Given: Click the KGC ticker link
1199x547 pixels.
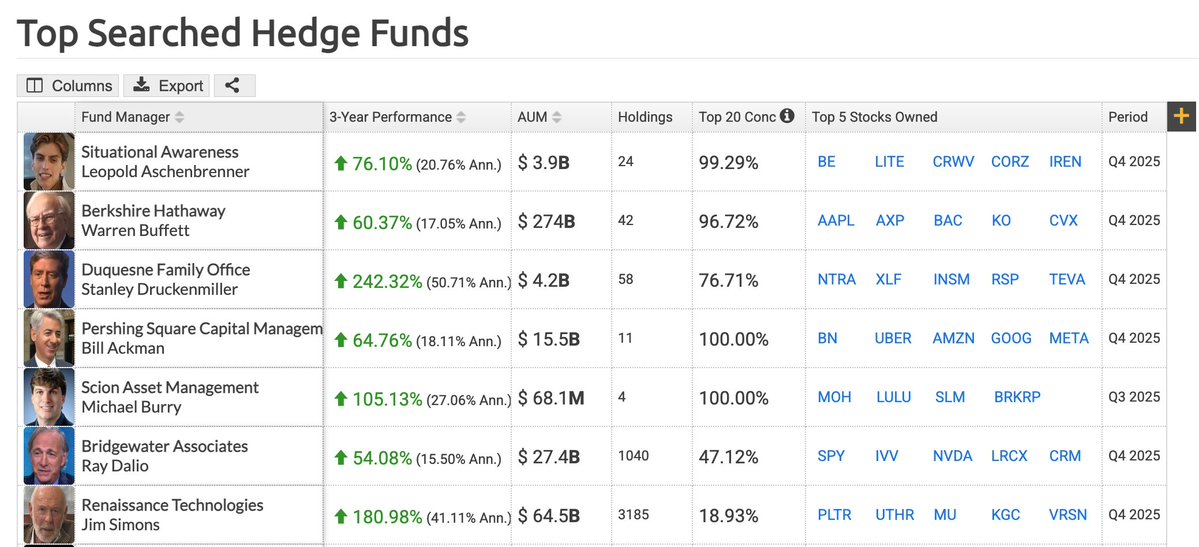Looking at the screenshot, I should 1006,516.
